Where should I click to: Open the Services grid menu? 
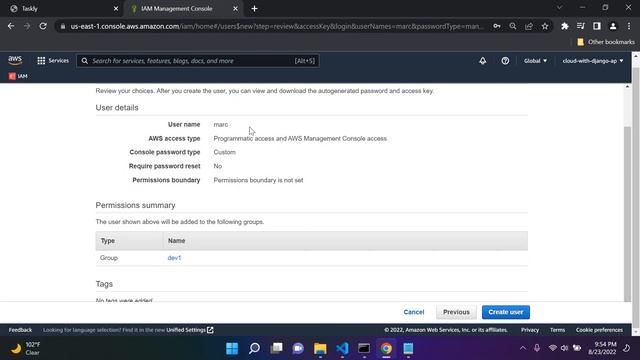pos(53,61)
